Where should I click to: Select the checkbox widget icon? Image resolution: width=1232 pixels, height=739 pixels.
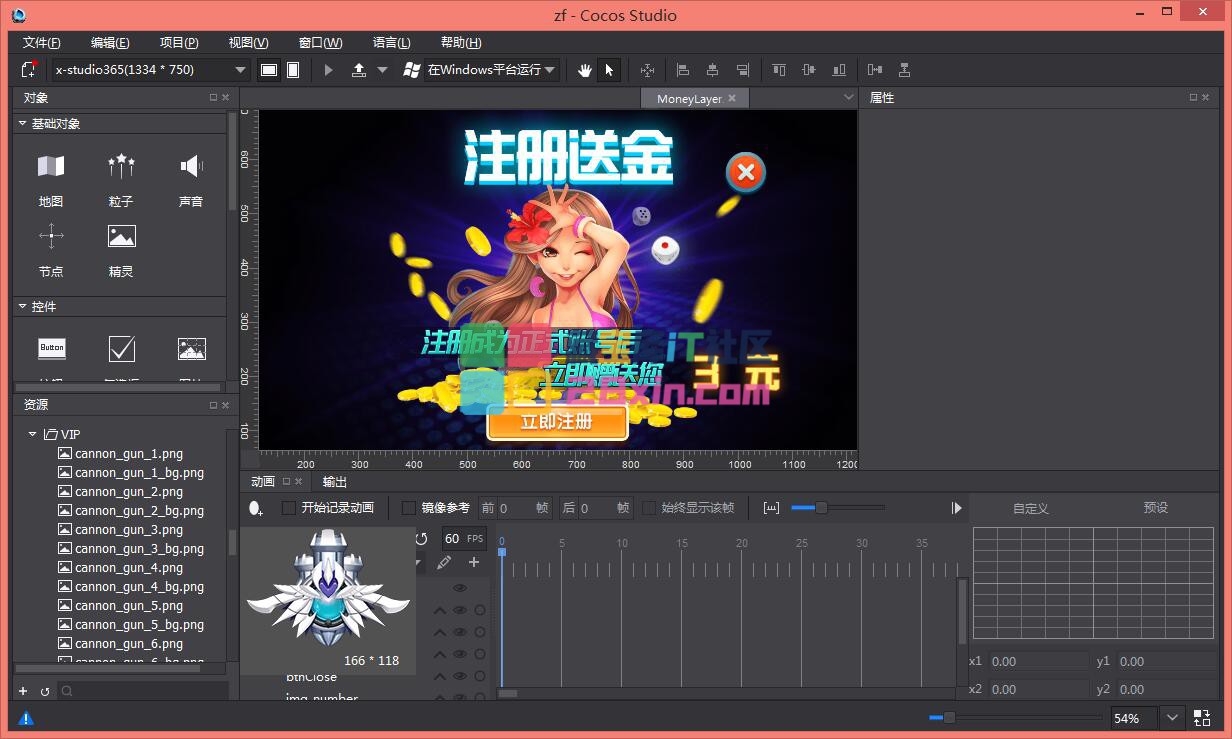click(122, 348)
